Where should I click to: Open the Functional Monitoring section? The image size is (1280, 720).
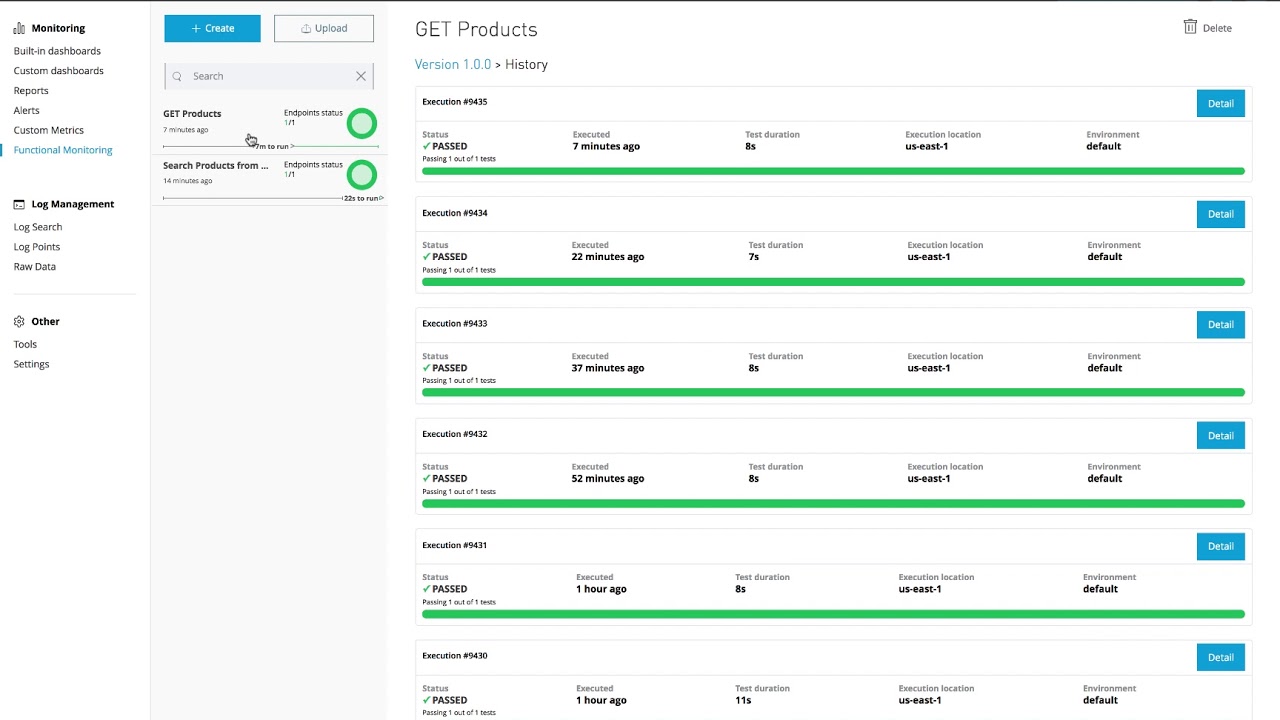(63, 150)
